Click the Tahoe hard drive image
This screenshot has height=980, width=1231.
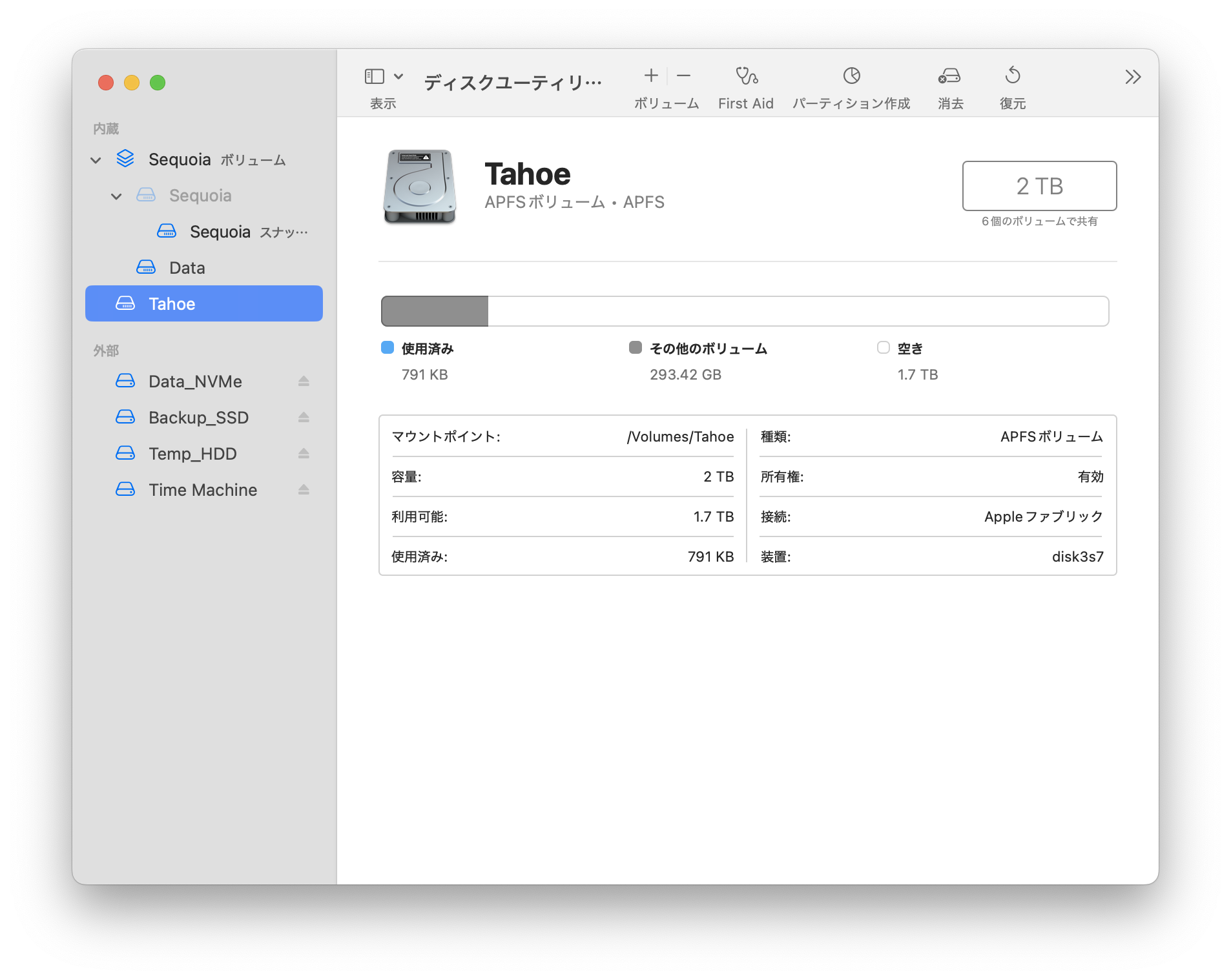pos(420,187)
